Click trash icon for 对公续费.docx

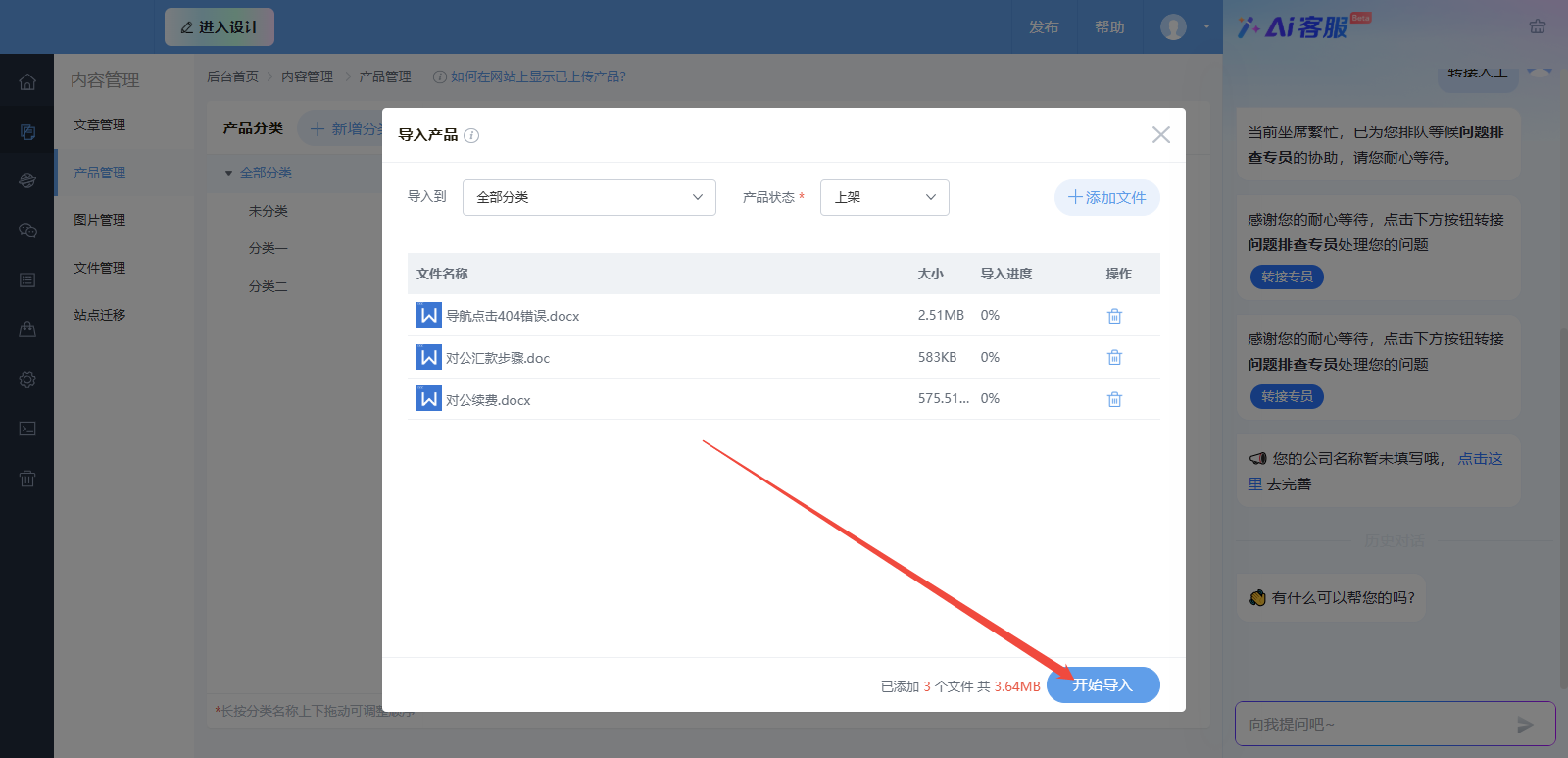pyautogui.click(x=1114, y=399)
